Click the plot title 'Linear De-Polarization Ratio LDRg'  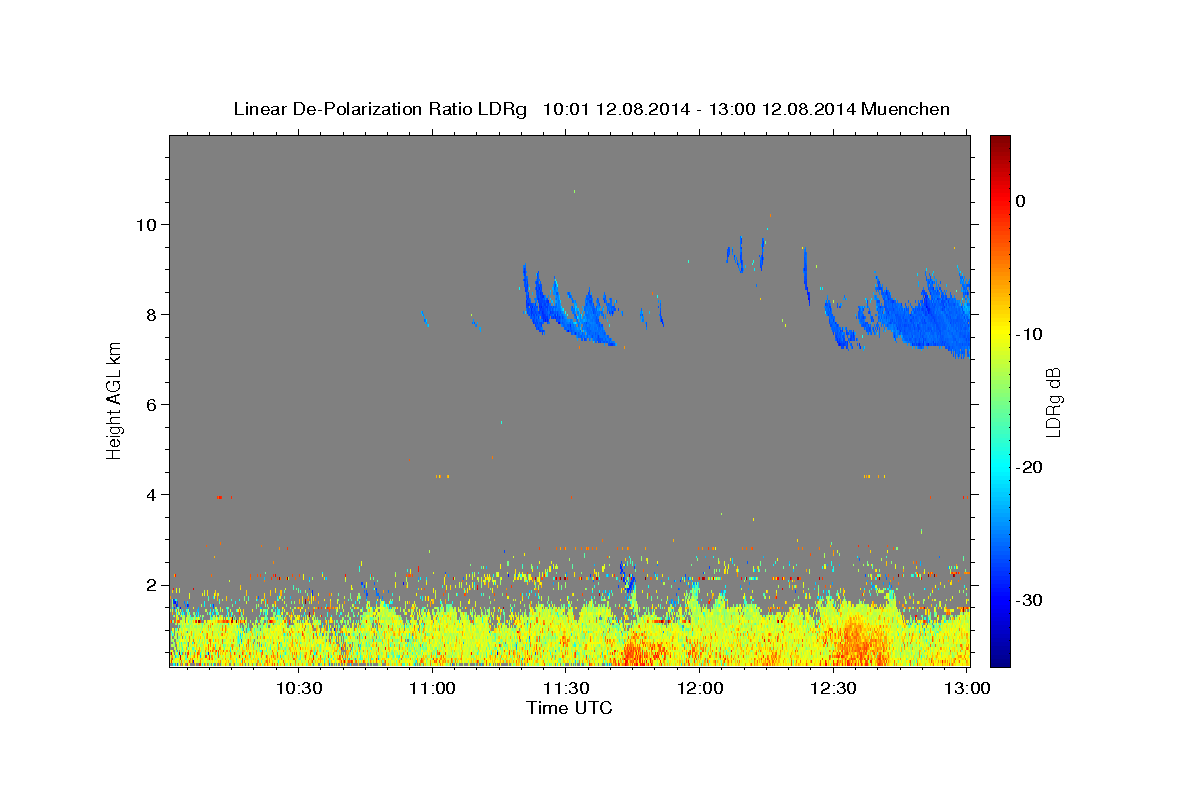coord(380,109)
